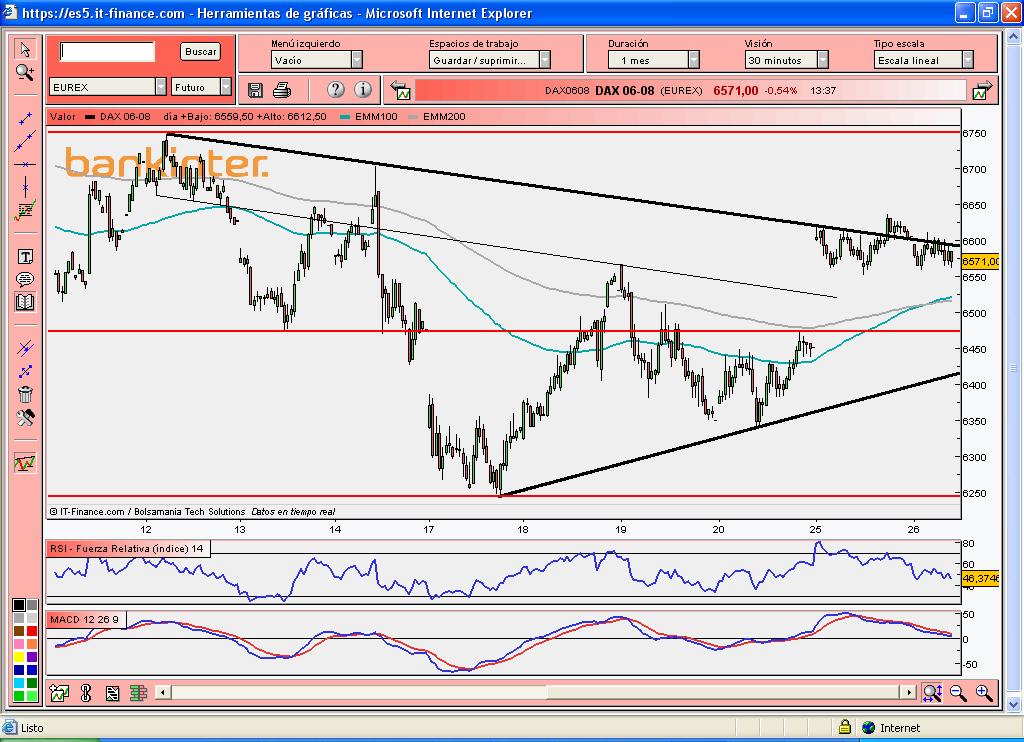Click the search text input field

(107, 51)
